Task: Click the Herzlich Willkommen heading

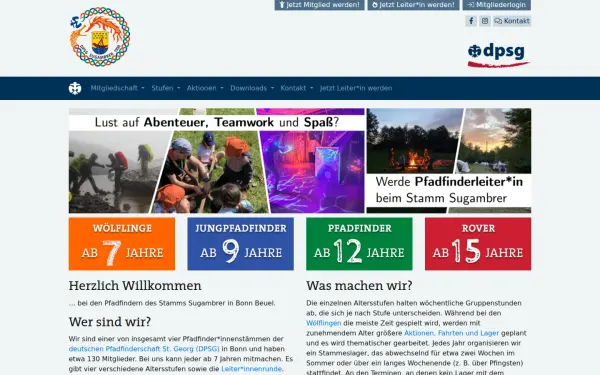Action: pyautogui.click(x=135, y=286)
